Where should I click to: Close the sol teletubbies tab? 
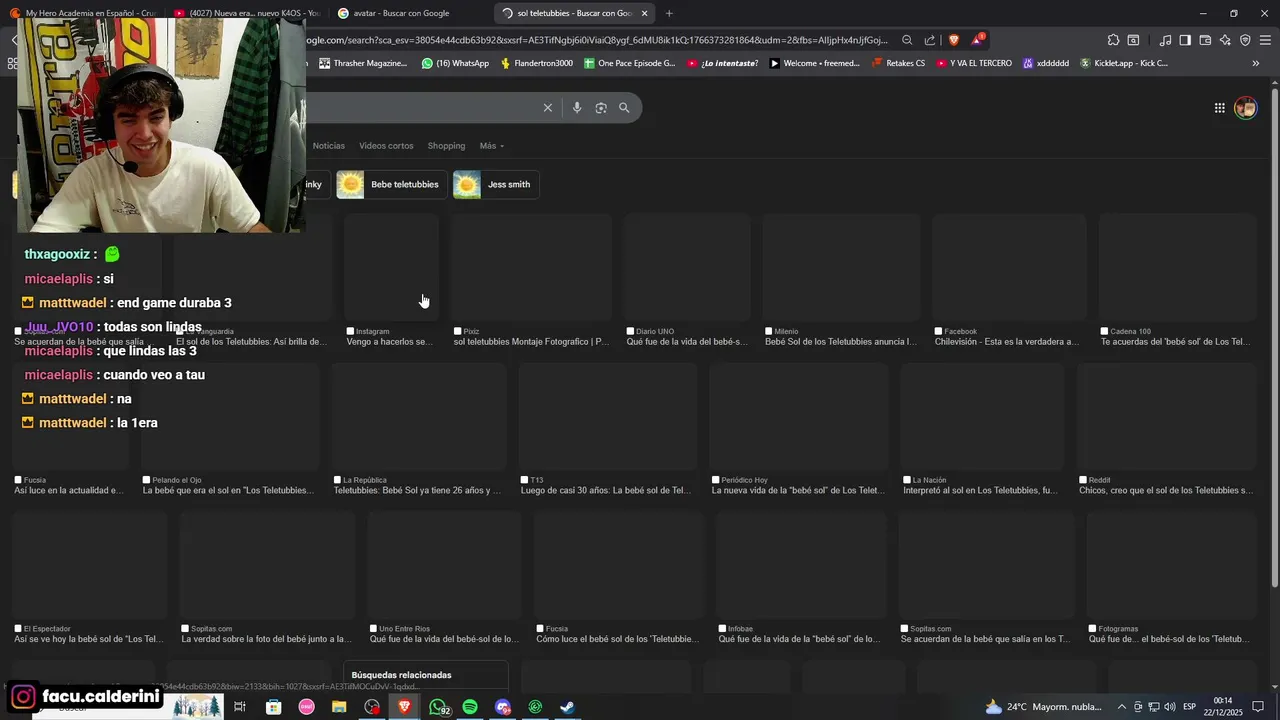(644, 13)
